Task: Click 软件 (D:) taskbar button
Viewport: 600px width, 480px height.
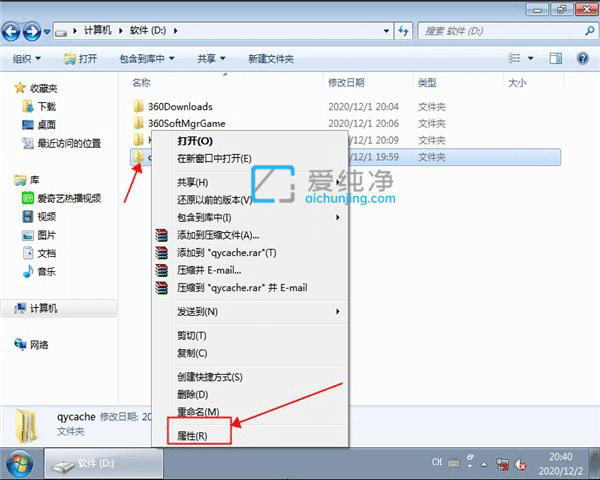Action: coord(104,464)
